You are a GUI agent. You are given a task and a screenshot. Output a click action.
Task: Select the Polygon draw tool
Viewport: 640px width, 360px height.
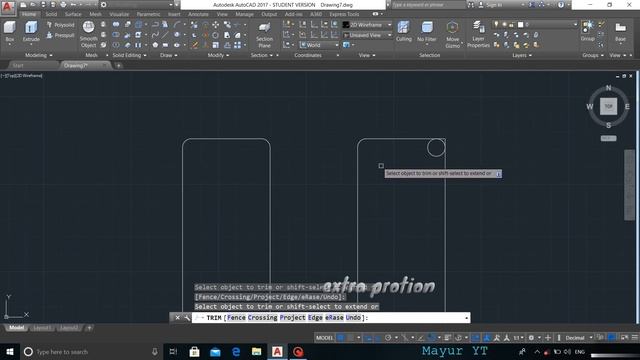pos(155,45)
